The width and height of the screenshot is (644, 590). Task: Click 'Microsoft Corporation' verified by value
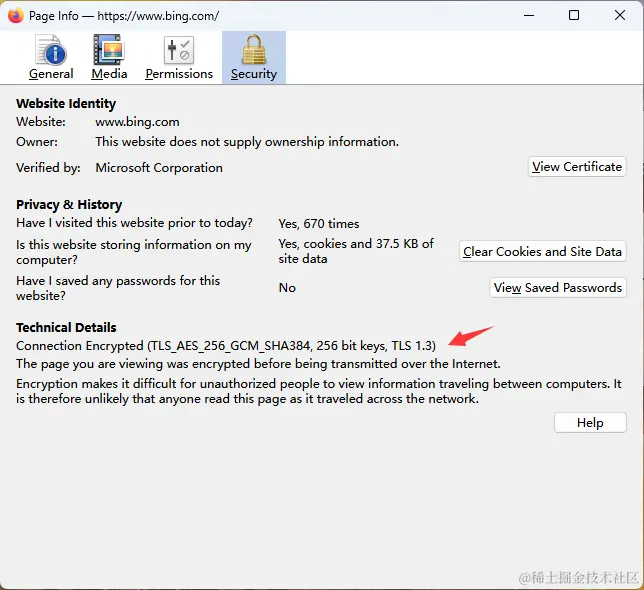[159, 168]
